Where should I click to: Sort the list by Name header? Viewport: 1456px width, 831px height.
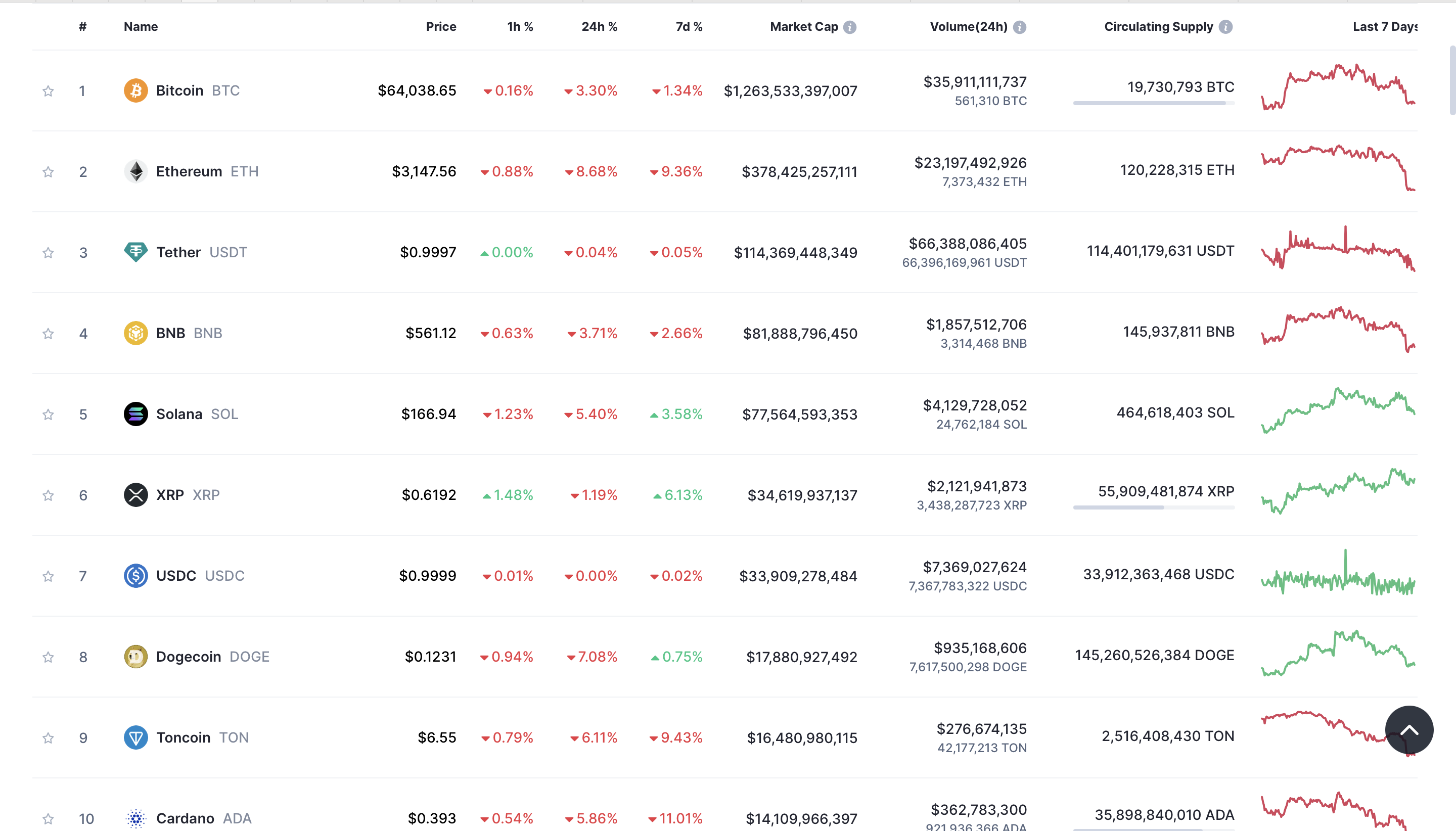[x=141, y=27]
